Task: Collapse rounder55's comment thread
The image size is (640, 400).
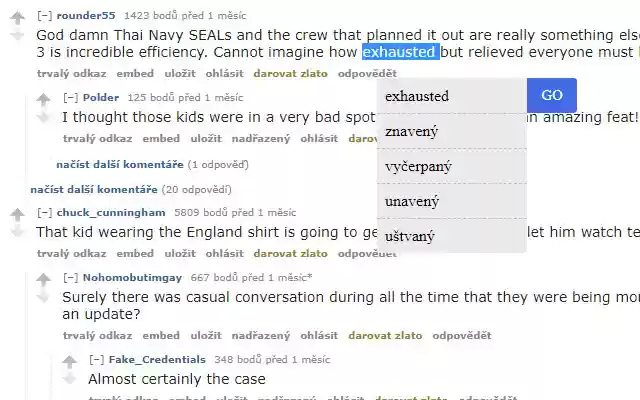Action: pos(44,16)
